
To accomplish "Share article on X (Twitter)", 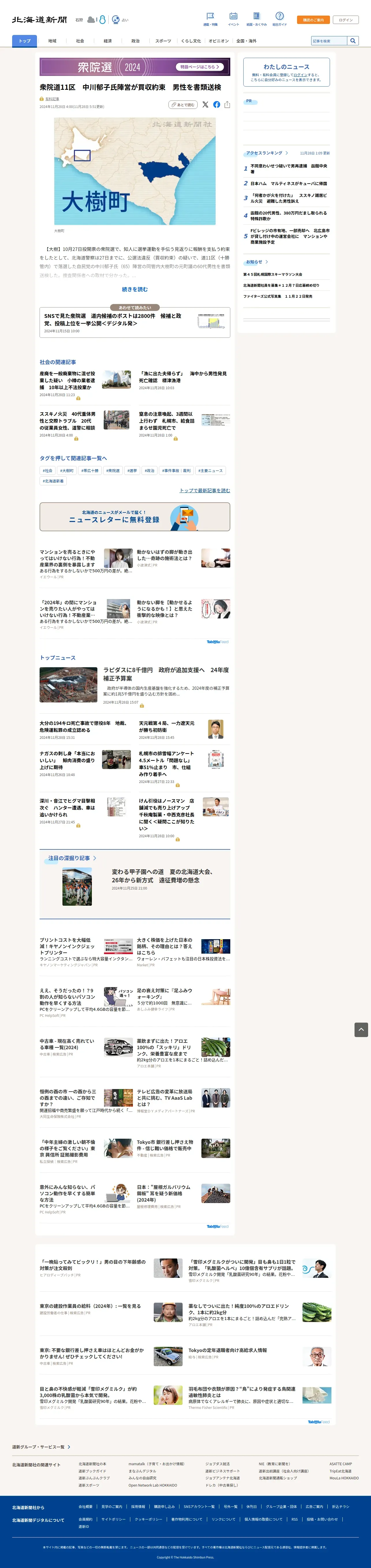I will [x=205, y=105].
